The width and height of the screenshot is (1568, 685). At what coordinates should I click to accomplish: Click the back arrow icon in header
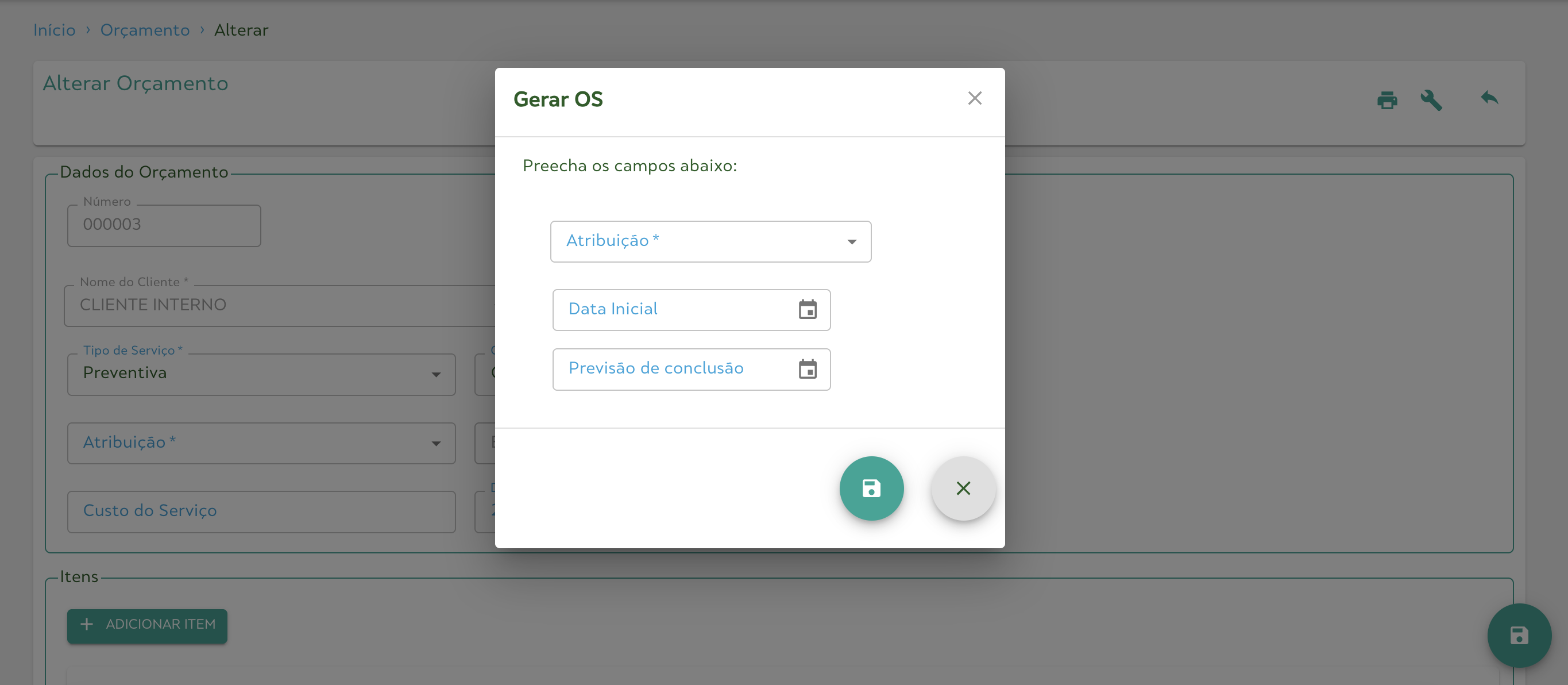[1489, 98]
